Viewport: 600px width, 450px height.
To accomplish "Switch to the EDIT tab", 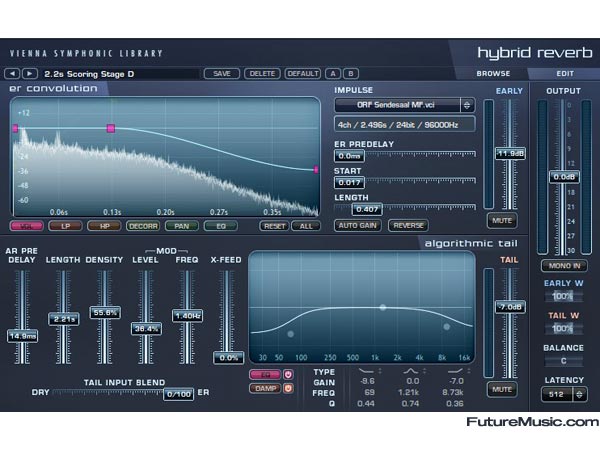I will [565, 73].
